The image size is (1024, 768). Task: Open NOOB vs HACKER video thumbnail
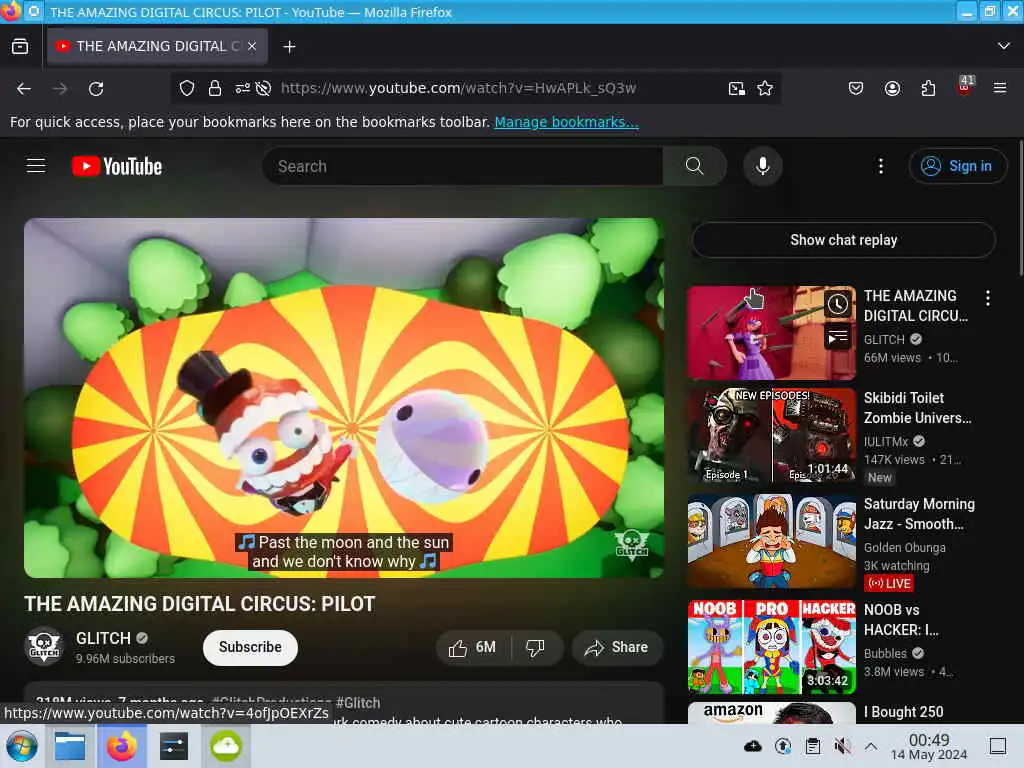(x=771, y=647)
